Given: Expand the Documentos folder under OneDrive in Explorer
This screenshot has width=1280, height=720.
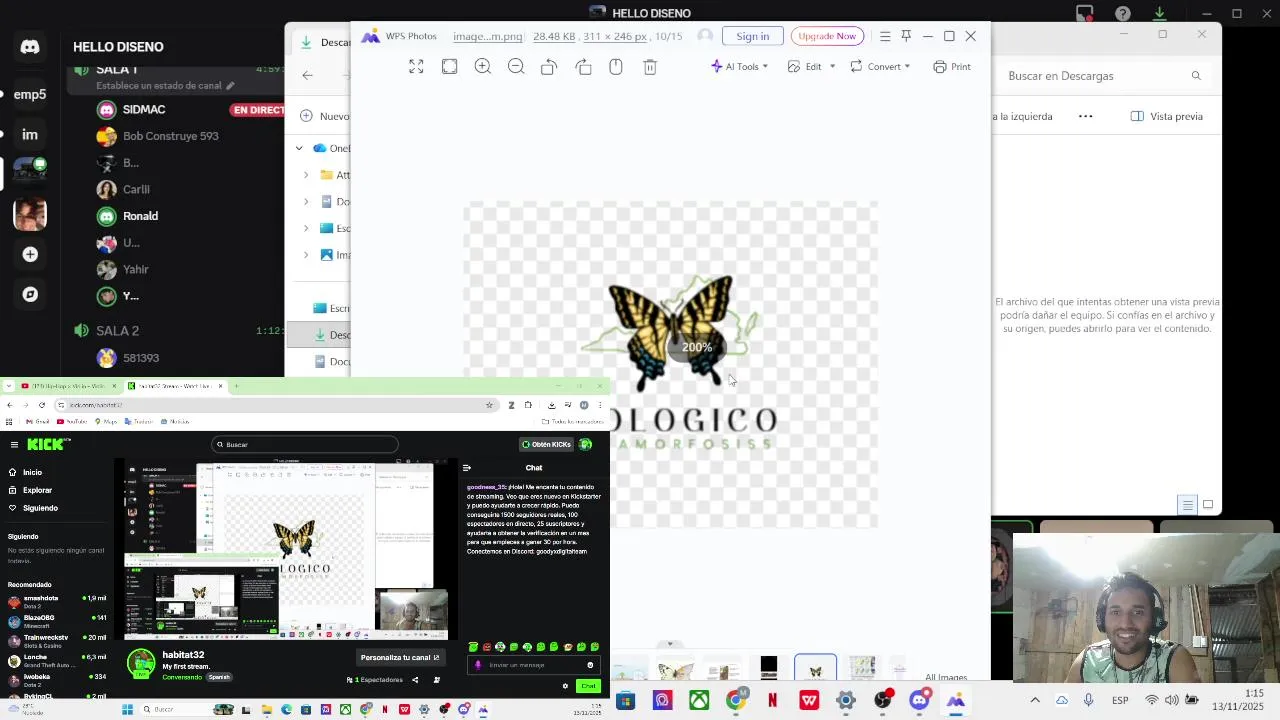Looking at the screenshot, I should point(306,201).
